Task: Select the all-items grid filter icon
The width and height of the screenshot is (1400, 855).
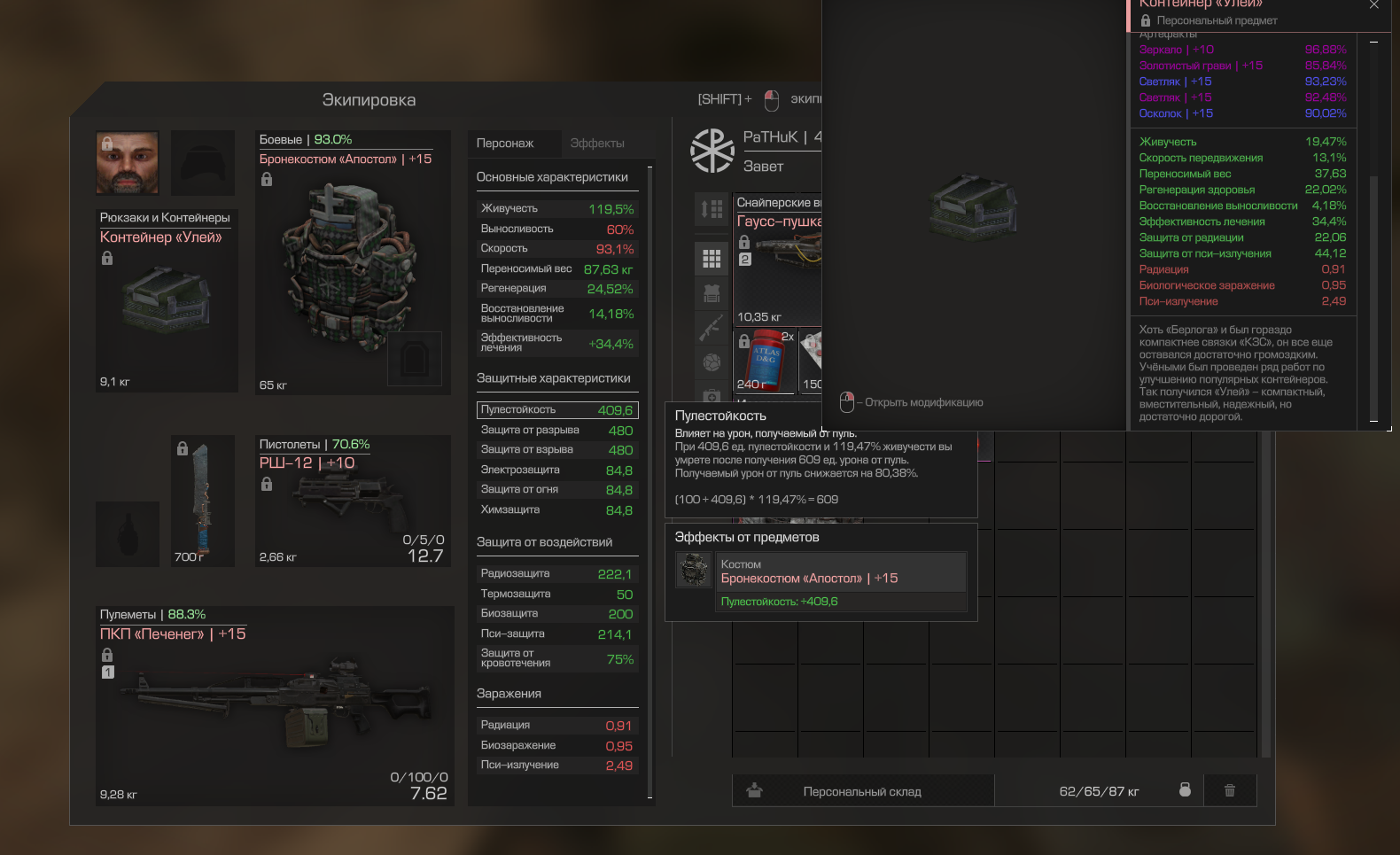Action: click(712, 259)
